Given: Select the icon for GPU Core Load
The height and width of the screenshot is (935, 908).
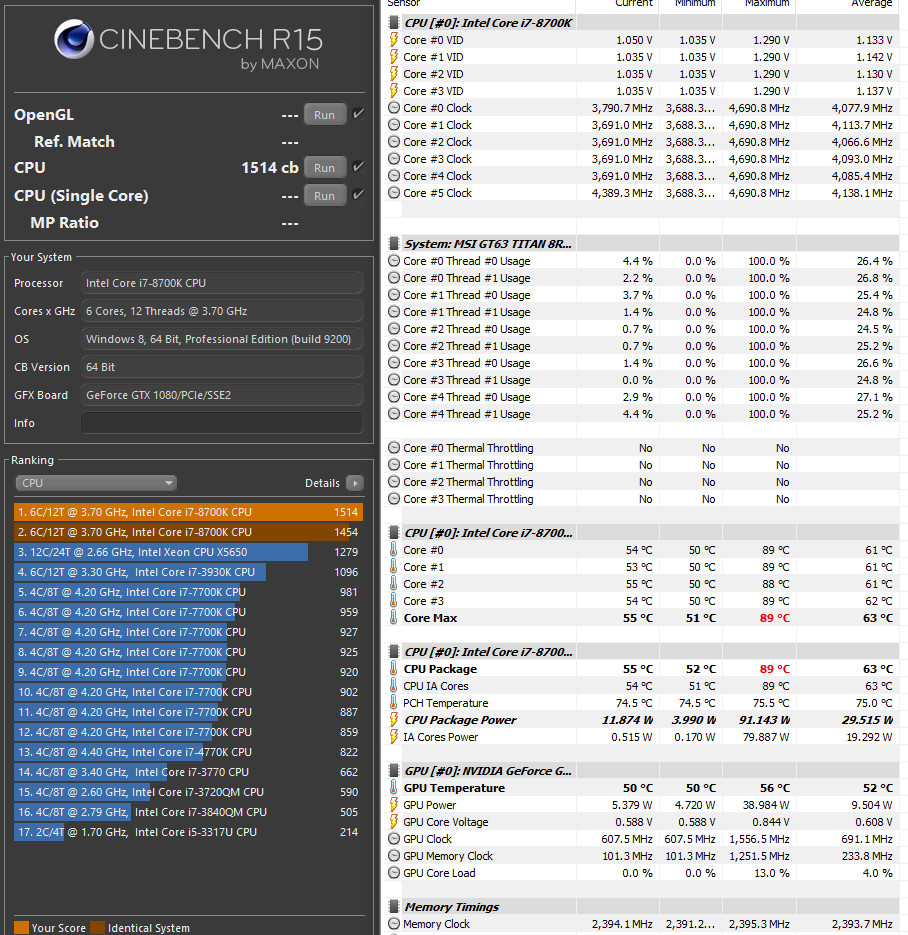Looking at the screenshot, I should pyautogui.click(x=393, y=872).
